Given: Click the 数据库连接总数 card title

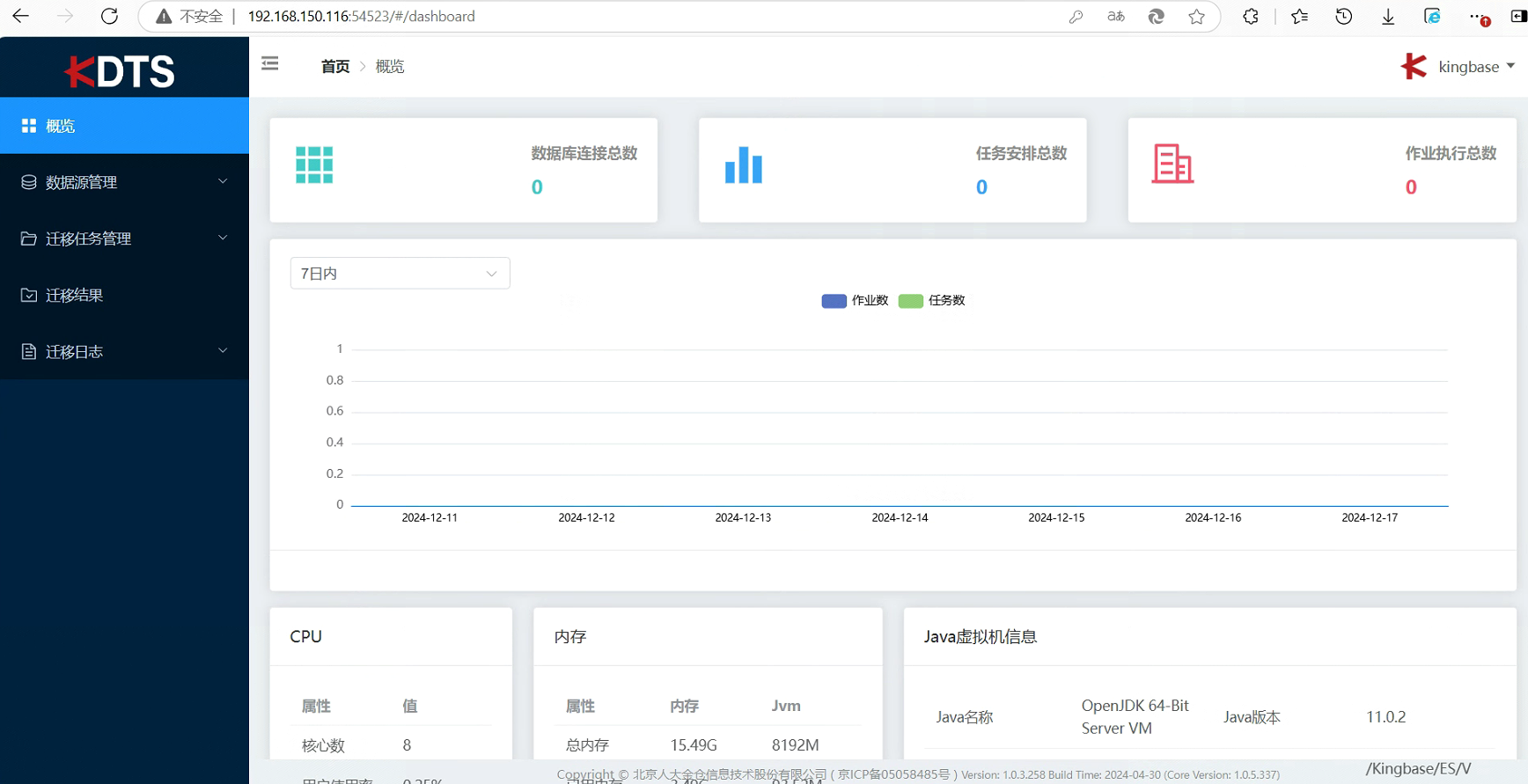Looking at the screenshot, I should coord(584,153).
